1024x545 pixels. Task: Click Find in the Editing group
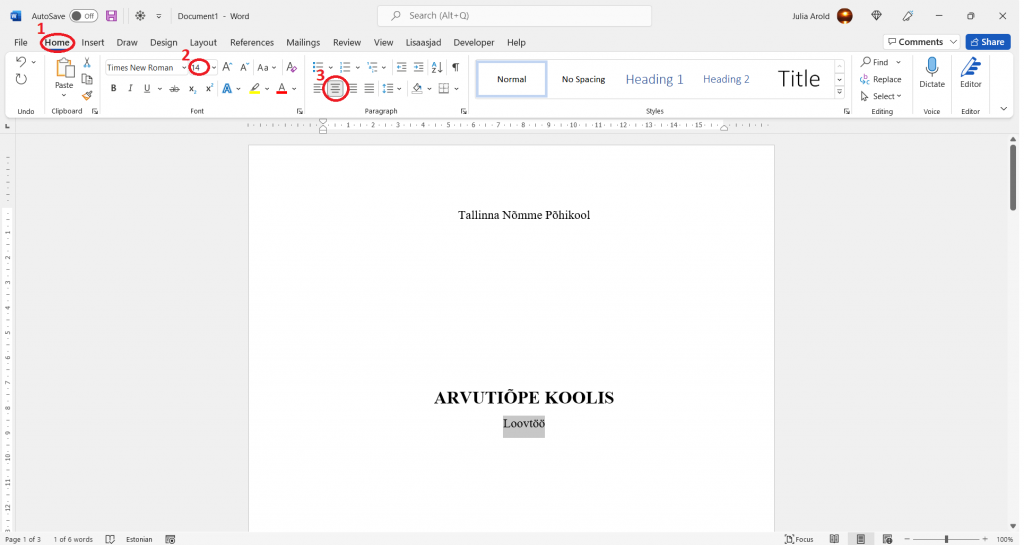(874, 62)
